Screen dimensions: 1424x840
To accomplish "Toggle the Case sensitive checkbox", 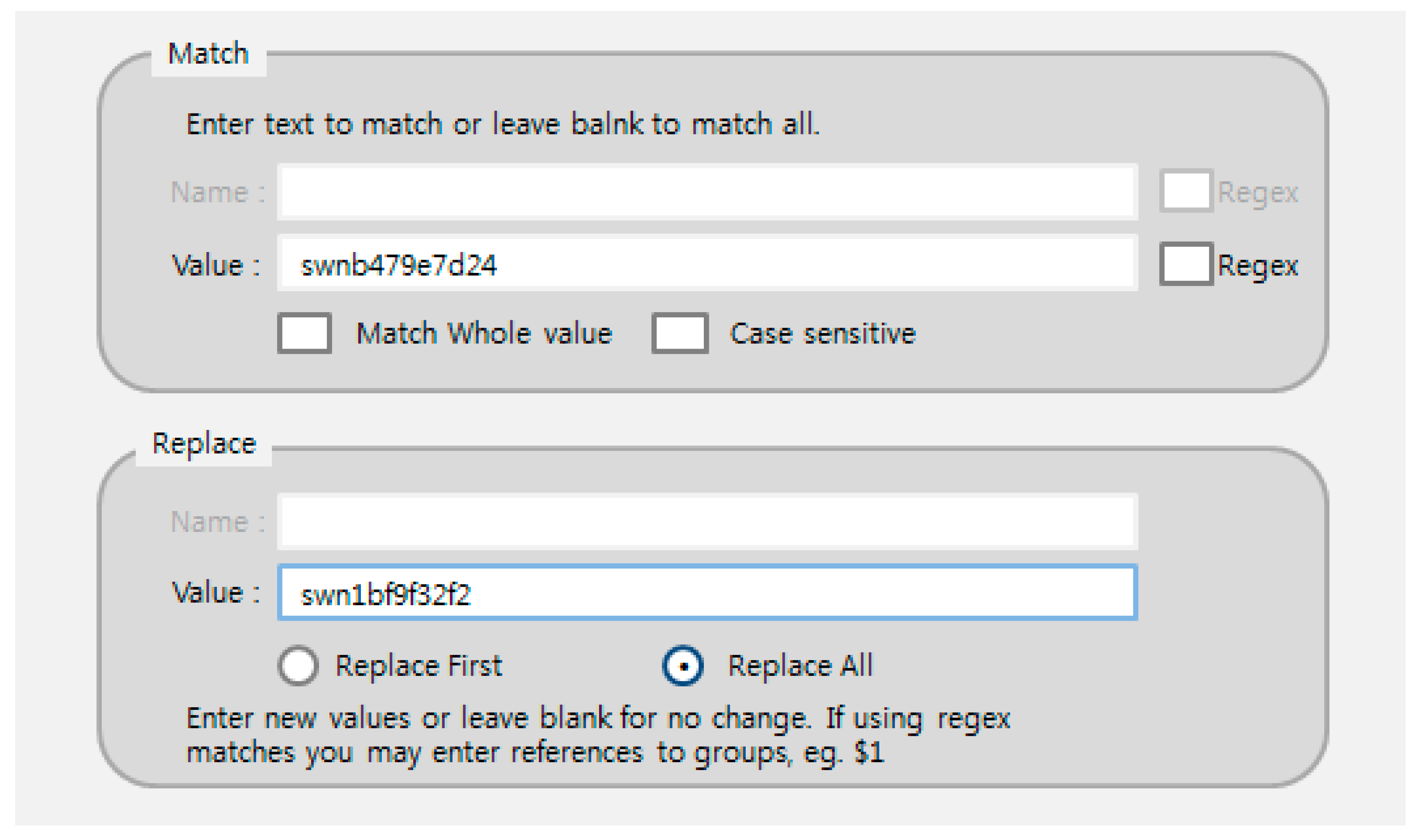I will point(680,334).
